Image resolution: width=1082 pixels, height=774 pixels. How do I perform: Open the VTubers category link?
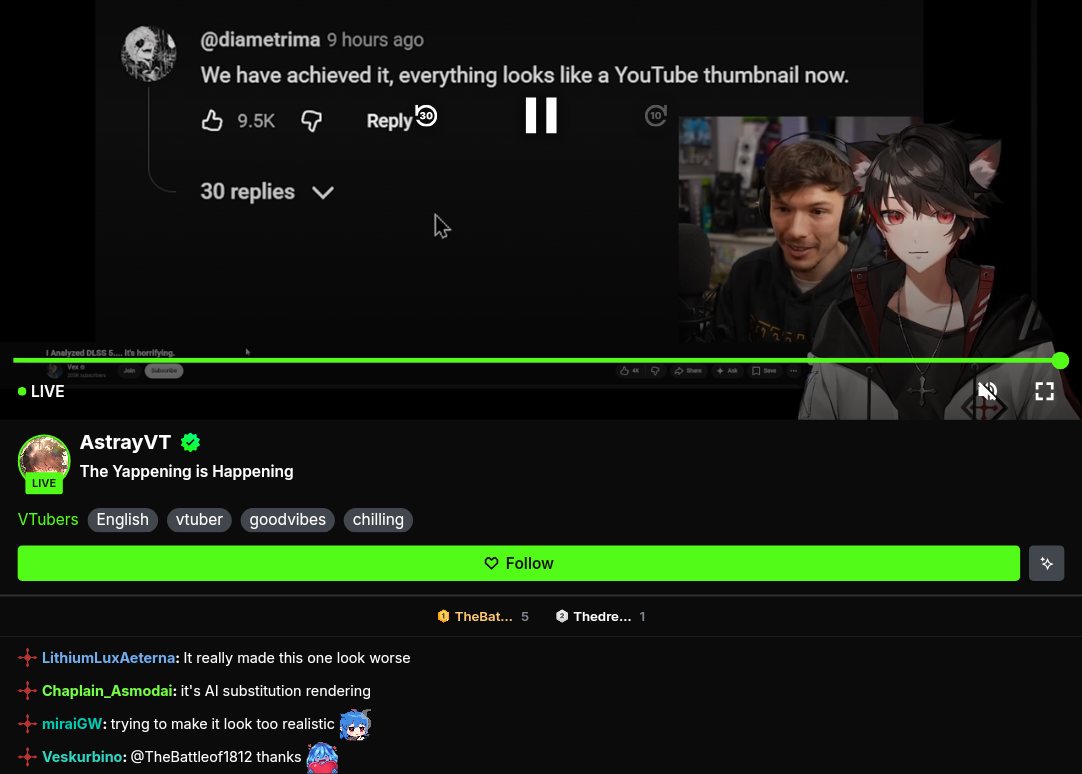tap(48, 519)
